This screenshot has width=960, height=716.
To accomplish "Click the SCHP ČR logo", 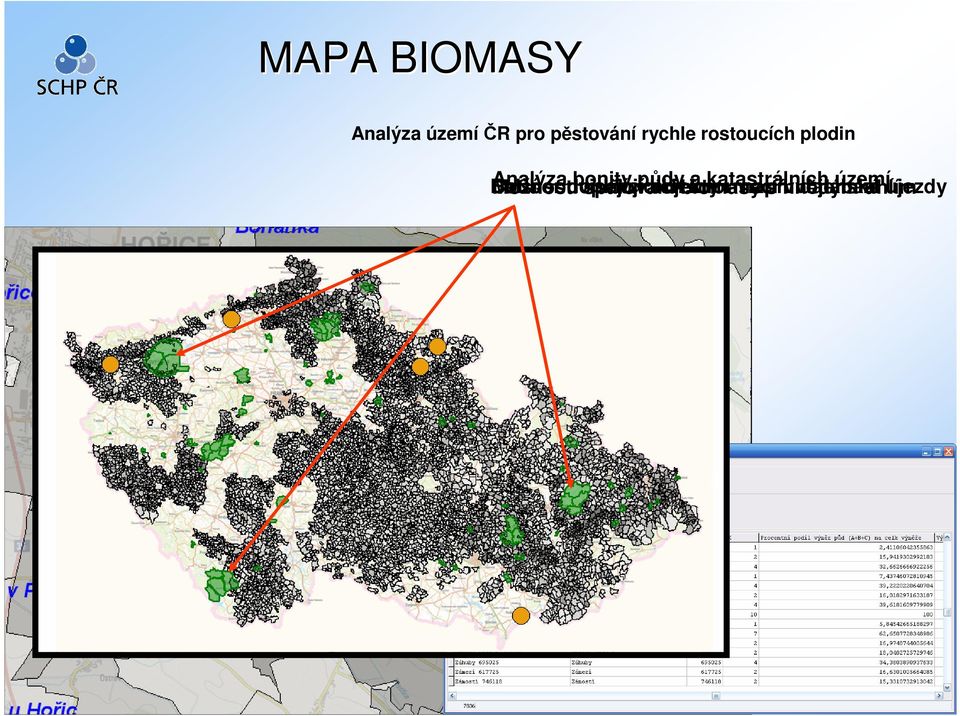I will (x=77, y=66).
